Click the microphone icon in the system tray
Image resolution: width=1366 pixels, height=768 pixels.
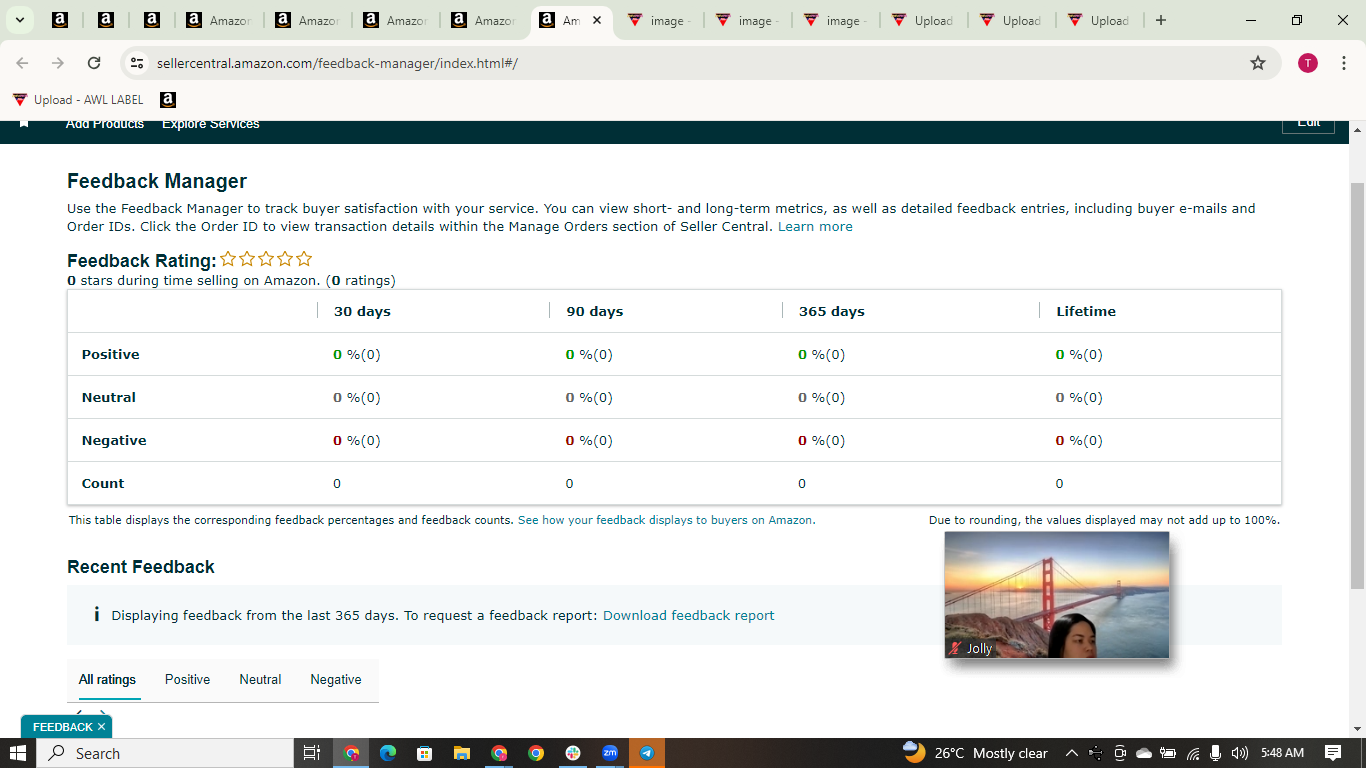click(1216, 753)
